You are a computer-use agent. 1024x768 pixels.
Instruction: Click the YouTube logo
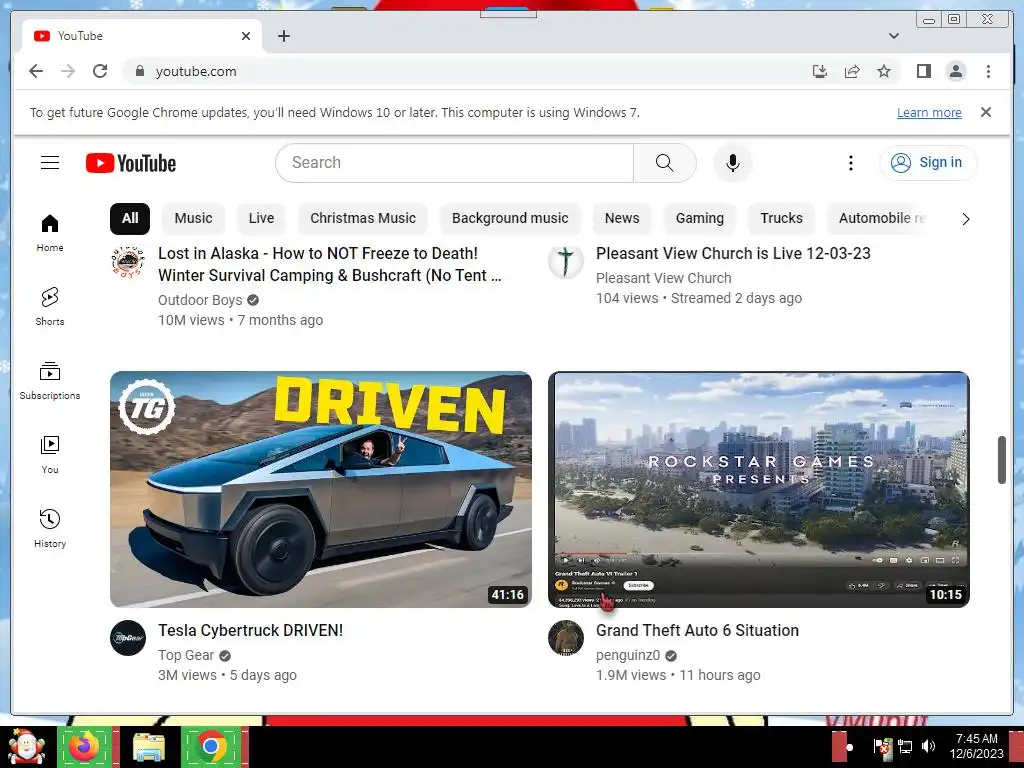click(x=131, y=163)
